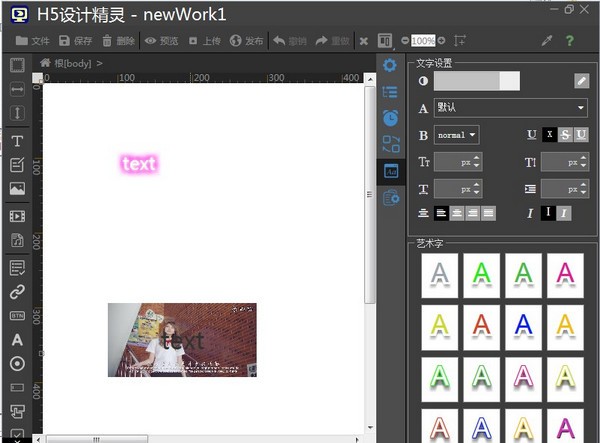Screen dimensions: 600x443
Task: Open the alarm clock timer panel
Action: 390,118
